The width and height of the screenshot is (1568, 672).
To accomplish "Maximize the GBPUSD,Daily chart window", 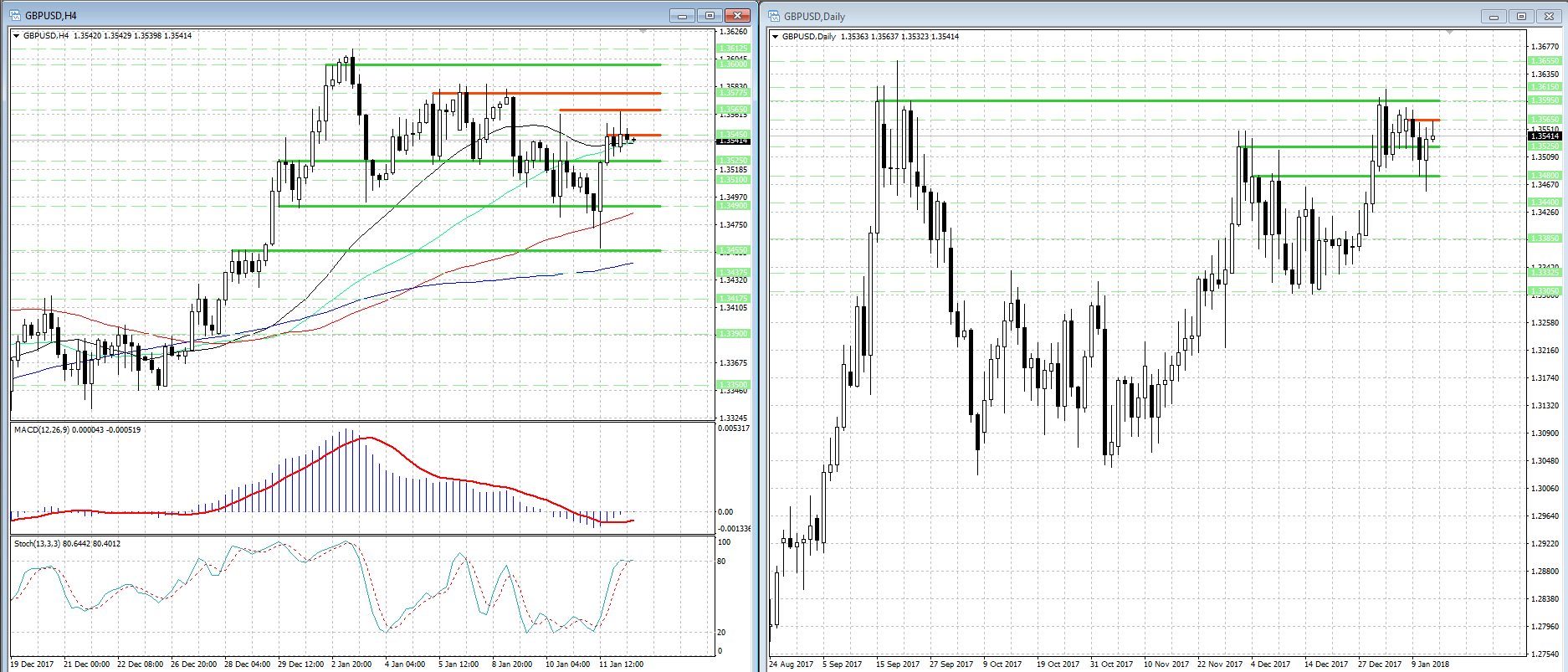I will 1521,16.
